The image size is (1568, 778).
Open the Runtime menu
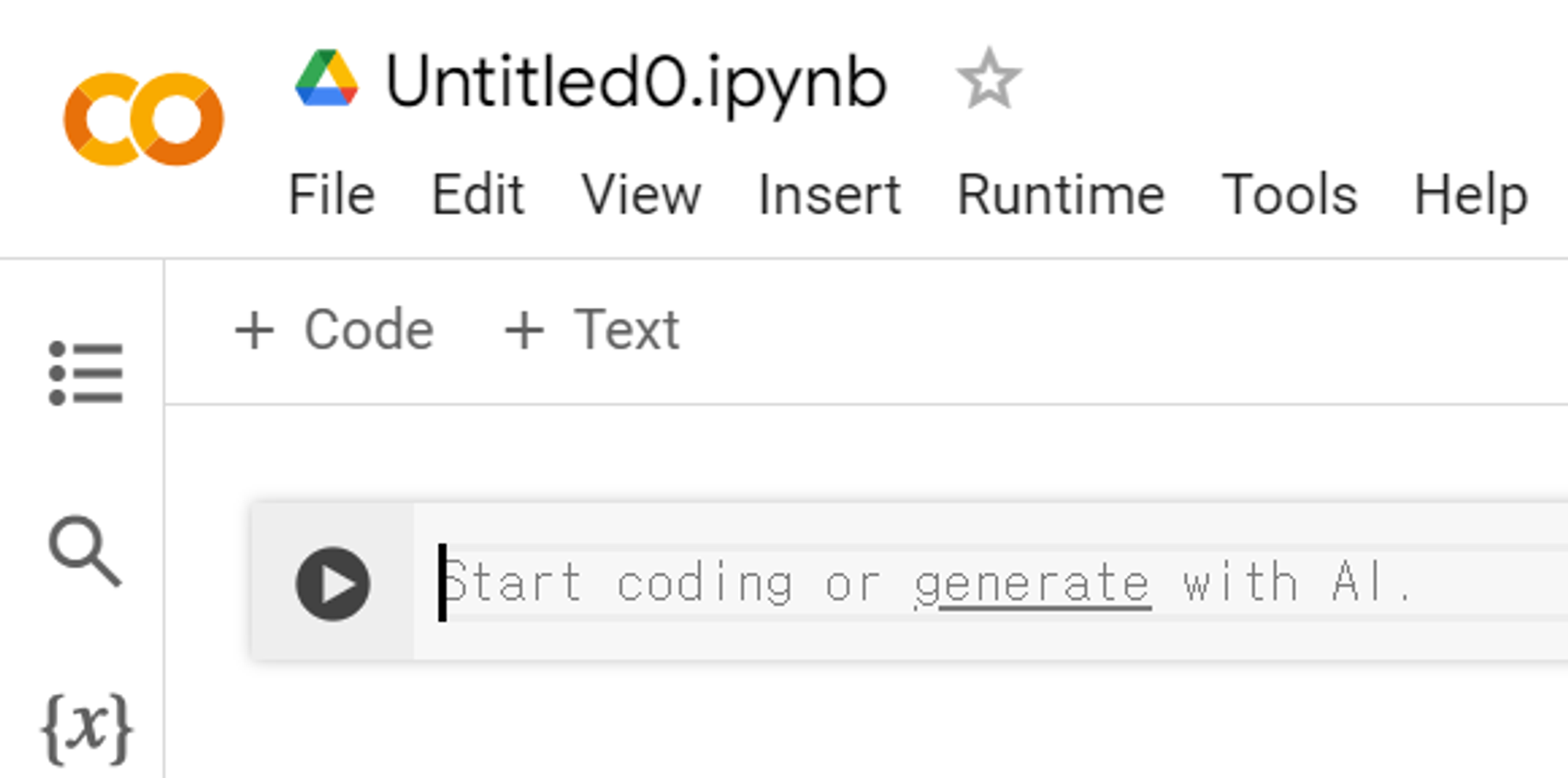(x=1061, y=194)
